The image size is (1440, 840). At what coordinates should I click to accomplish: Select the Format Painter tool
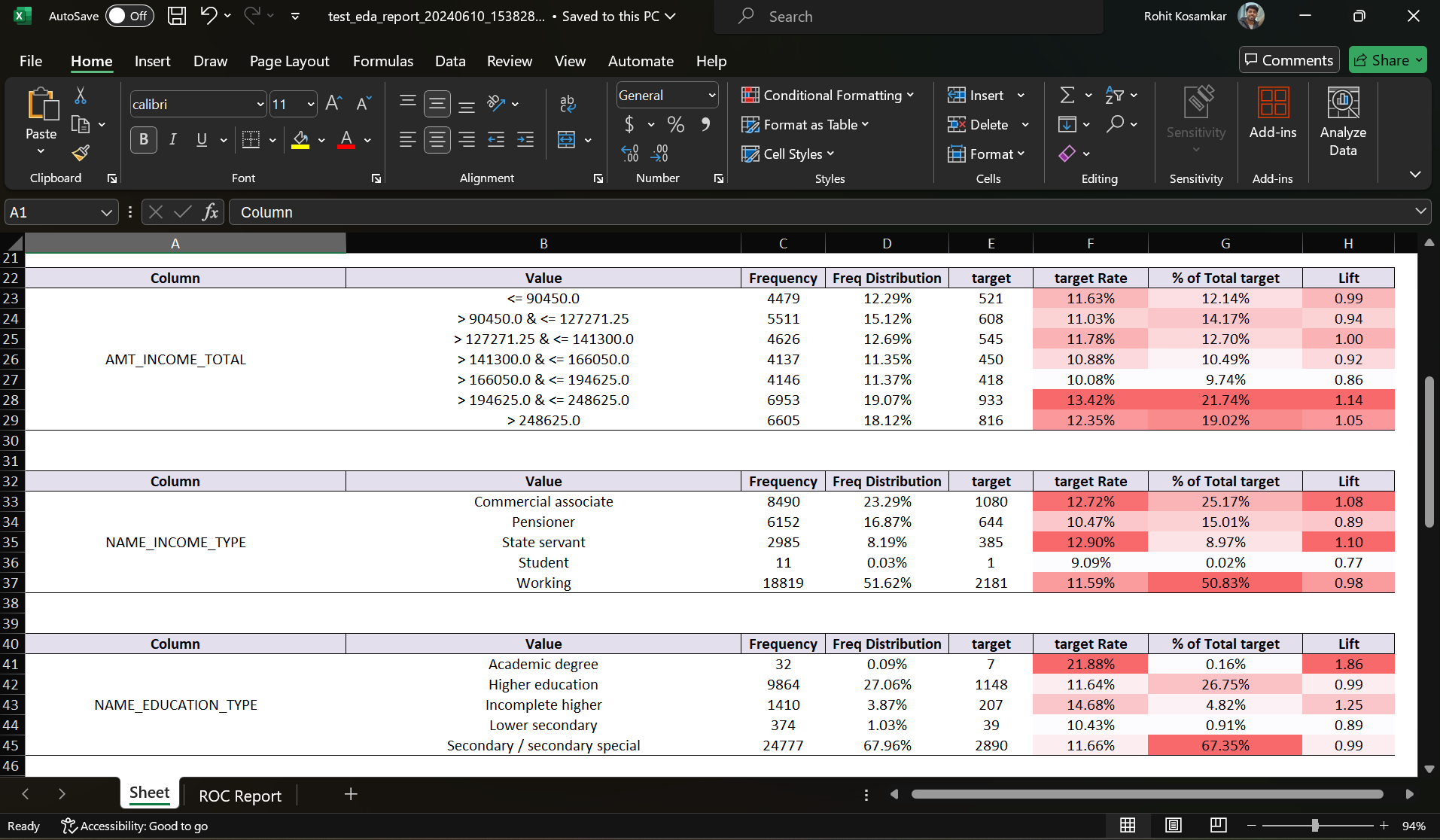81,153
